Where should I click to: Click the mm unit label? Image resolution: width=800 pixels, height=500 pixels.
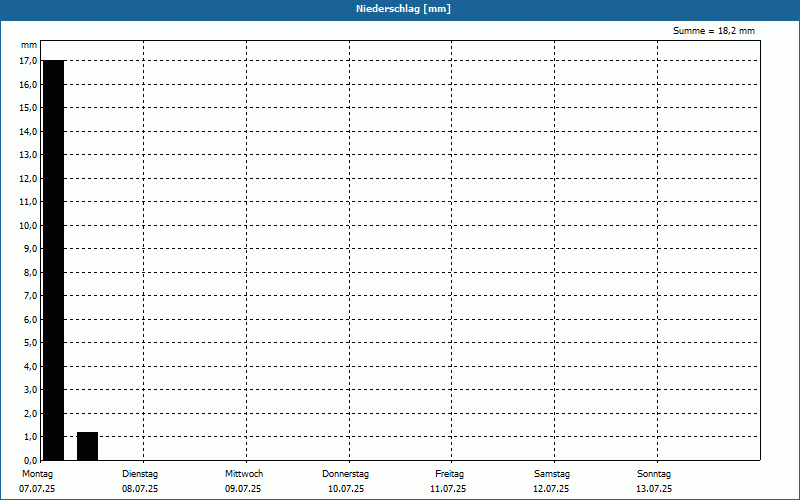pos(29,45)
